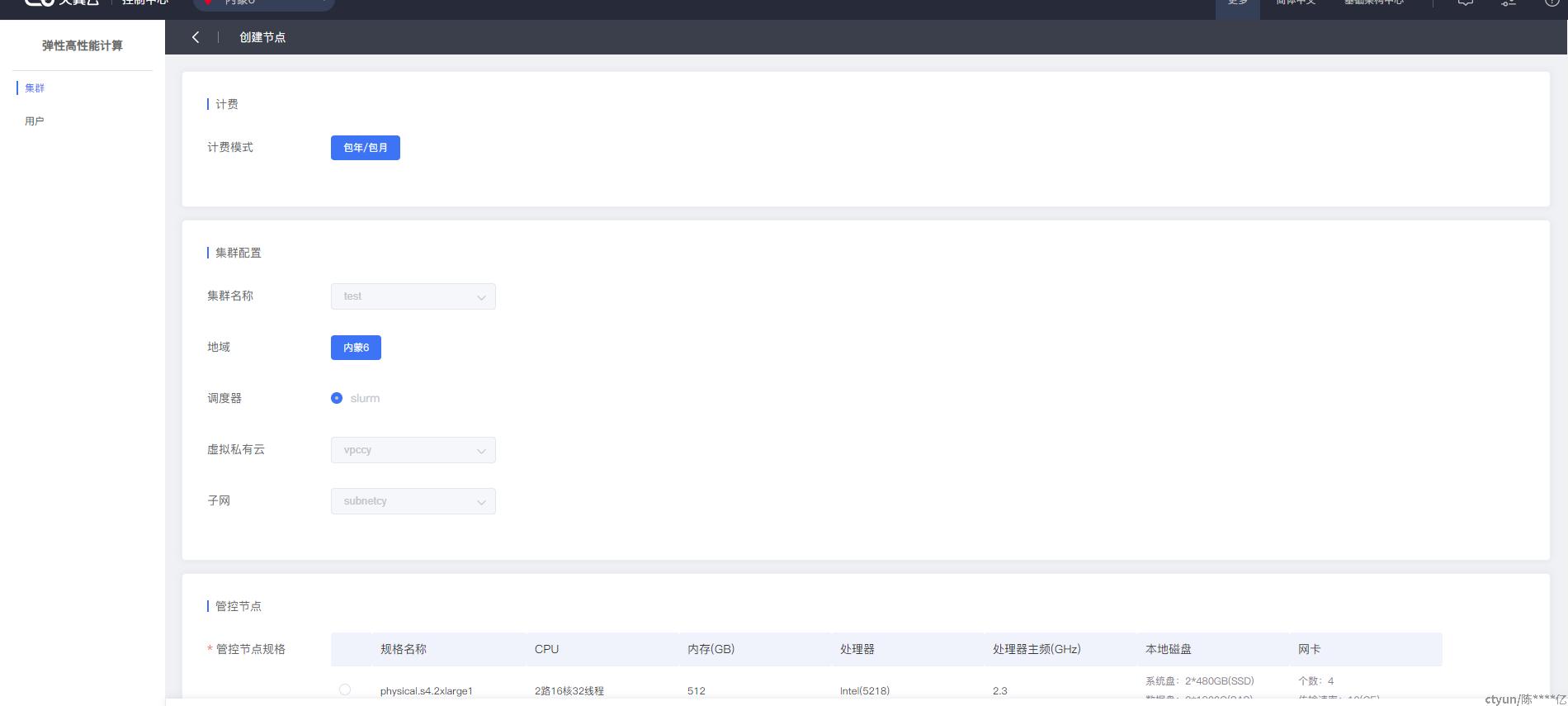Select the 包年/包月 billing mode button

click(x=365, y=148)
